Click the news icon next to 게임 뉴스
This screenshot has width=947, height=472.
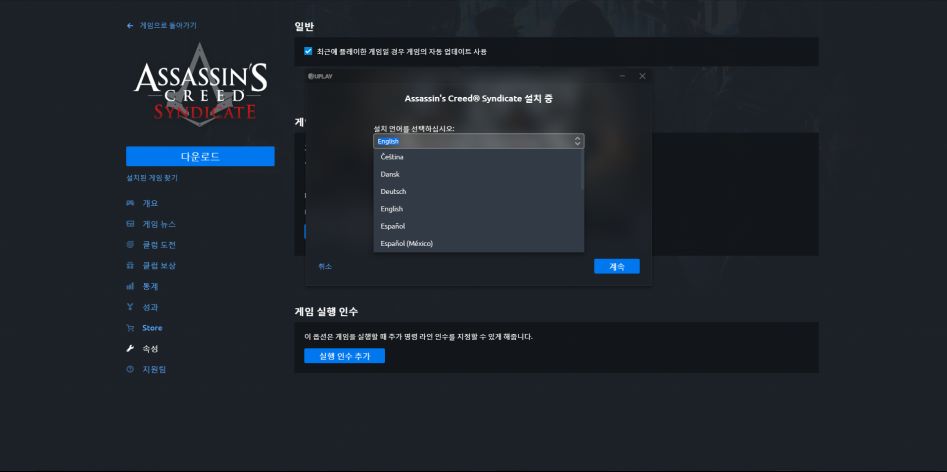[x=130, y=224]
